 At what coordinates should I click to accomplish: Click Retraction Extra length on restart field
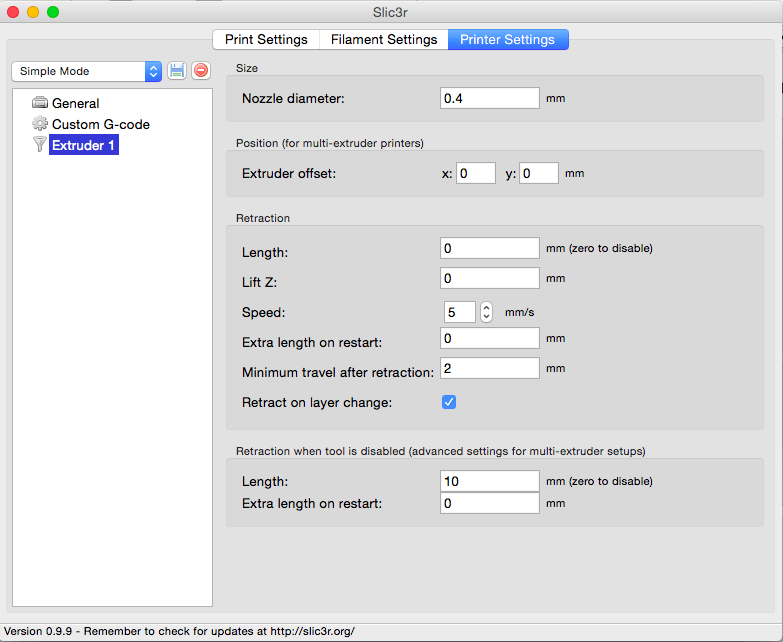[489, 338]
